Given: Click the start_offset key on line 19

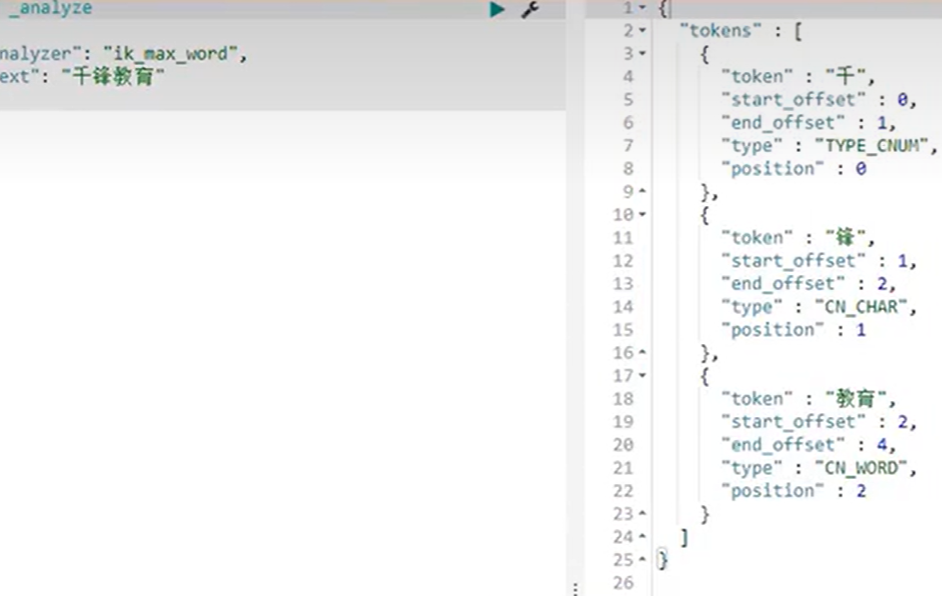Looking at the screenshot, I should coord(793,422).
